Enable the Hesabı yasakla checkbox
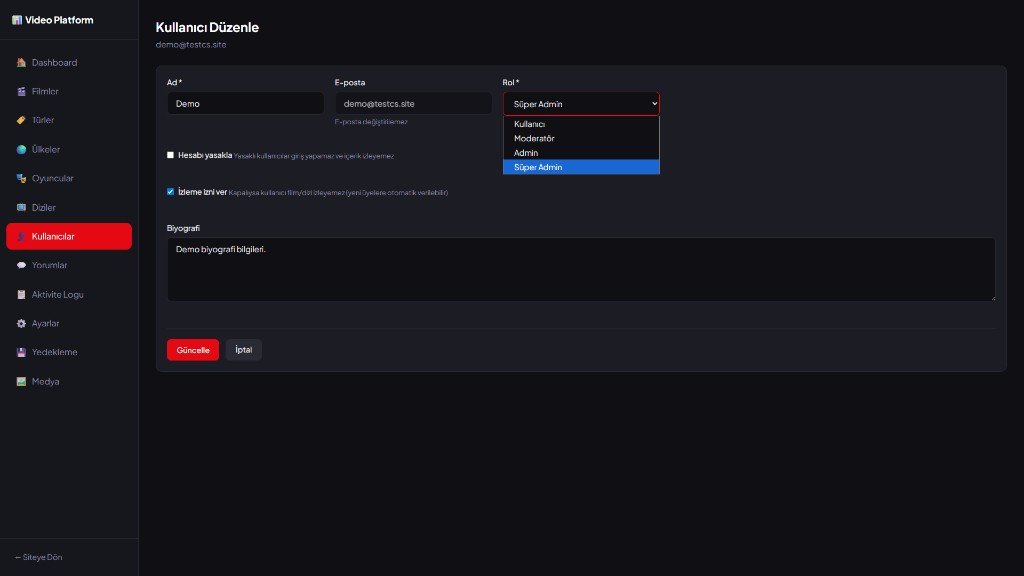This screenshot has width=1024, height=576. pyautogui.click(x=171, y=155)
